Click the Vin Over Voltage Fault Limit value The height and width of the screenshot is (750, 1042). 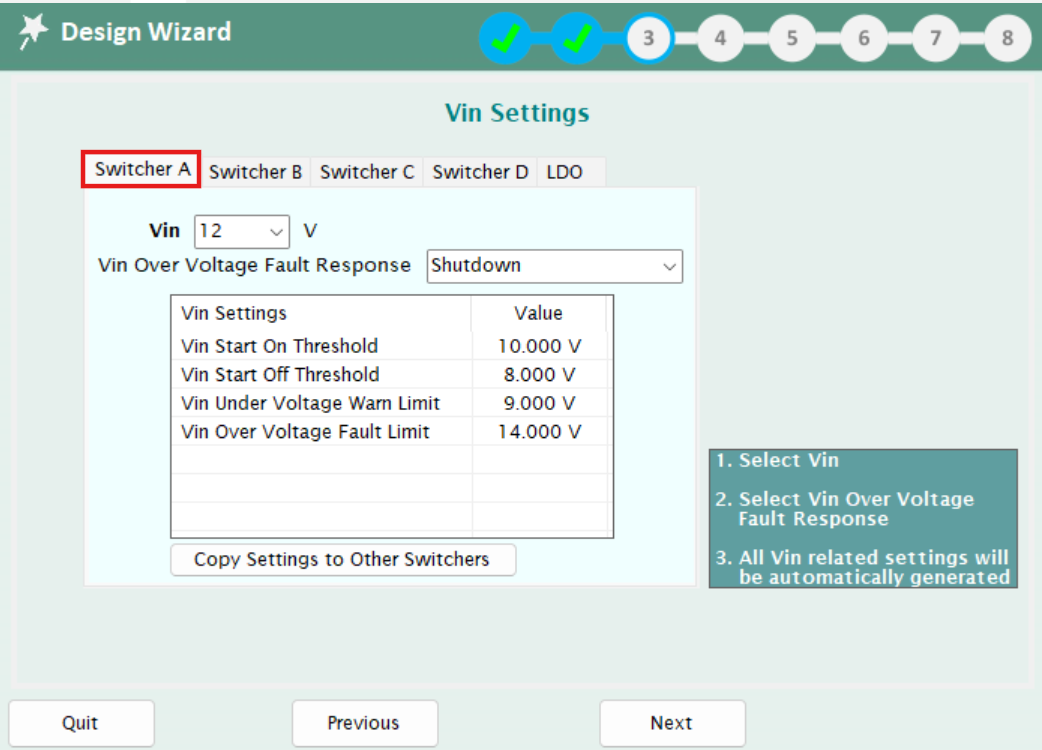click(537, 431)
